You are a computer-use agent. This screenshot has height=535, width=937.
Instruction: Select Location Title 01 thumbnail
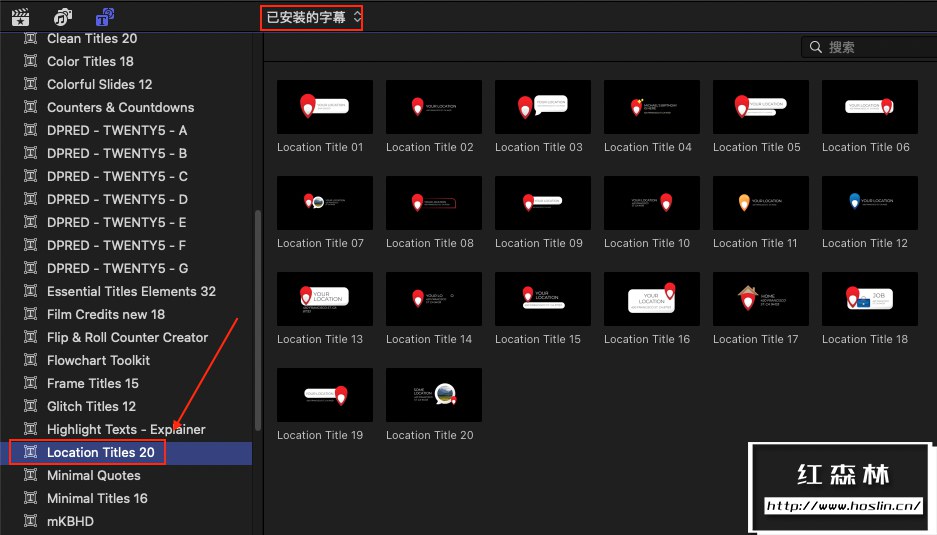point(324,107)
